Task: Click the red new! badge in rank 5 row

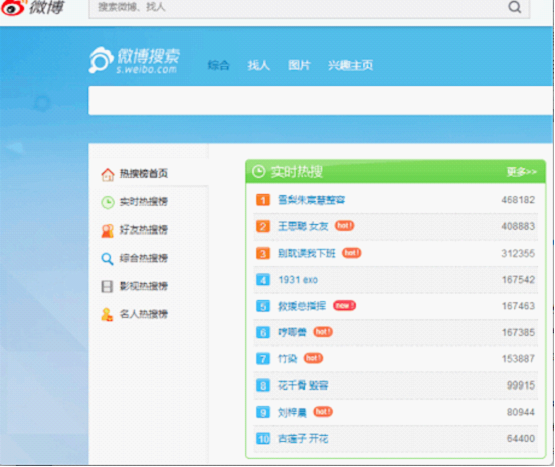Action: click(344, 305)
